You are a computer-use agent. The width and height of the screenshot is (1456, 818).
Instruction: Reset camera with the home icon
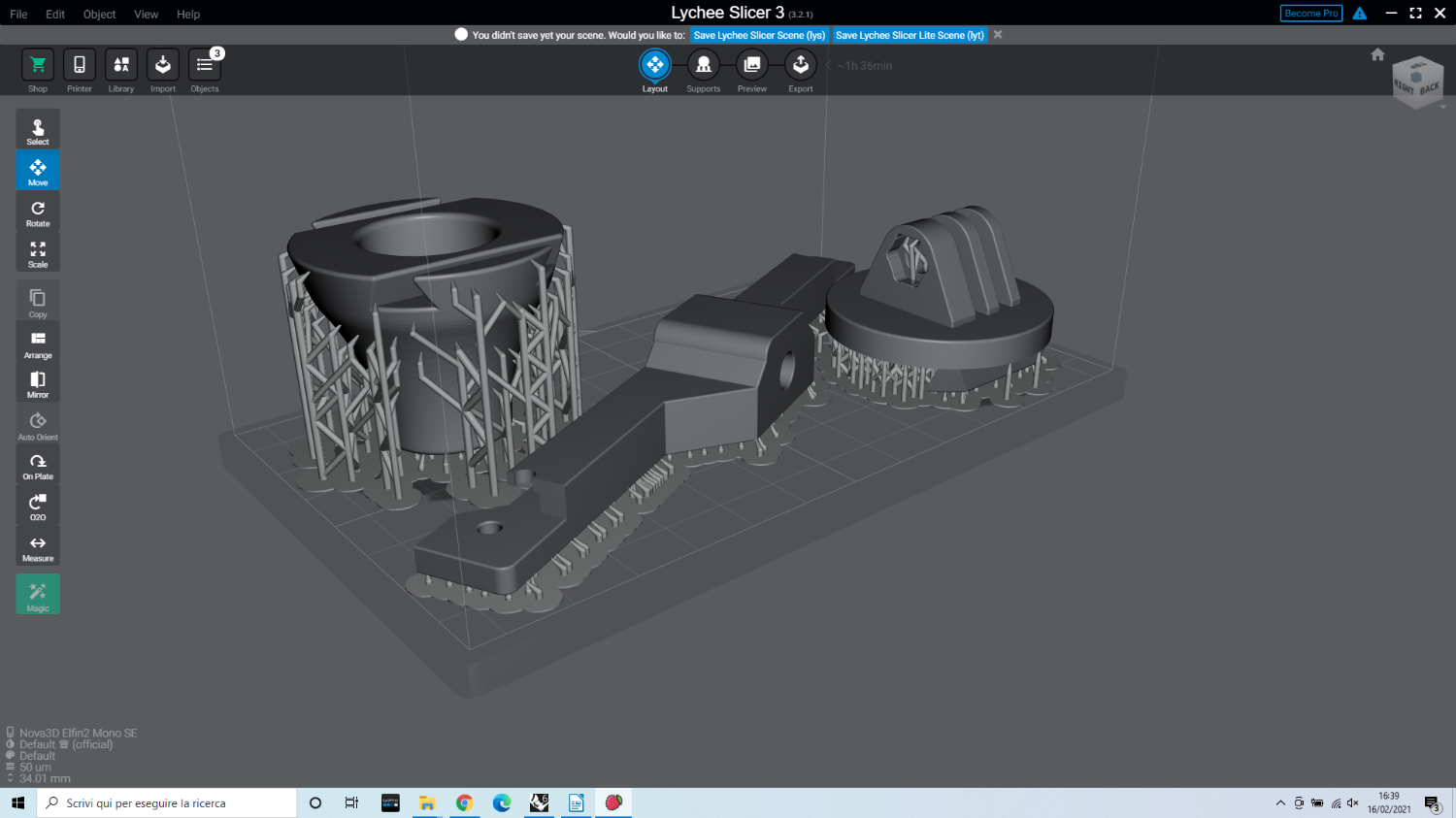click(x=1377, y=54)
